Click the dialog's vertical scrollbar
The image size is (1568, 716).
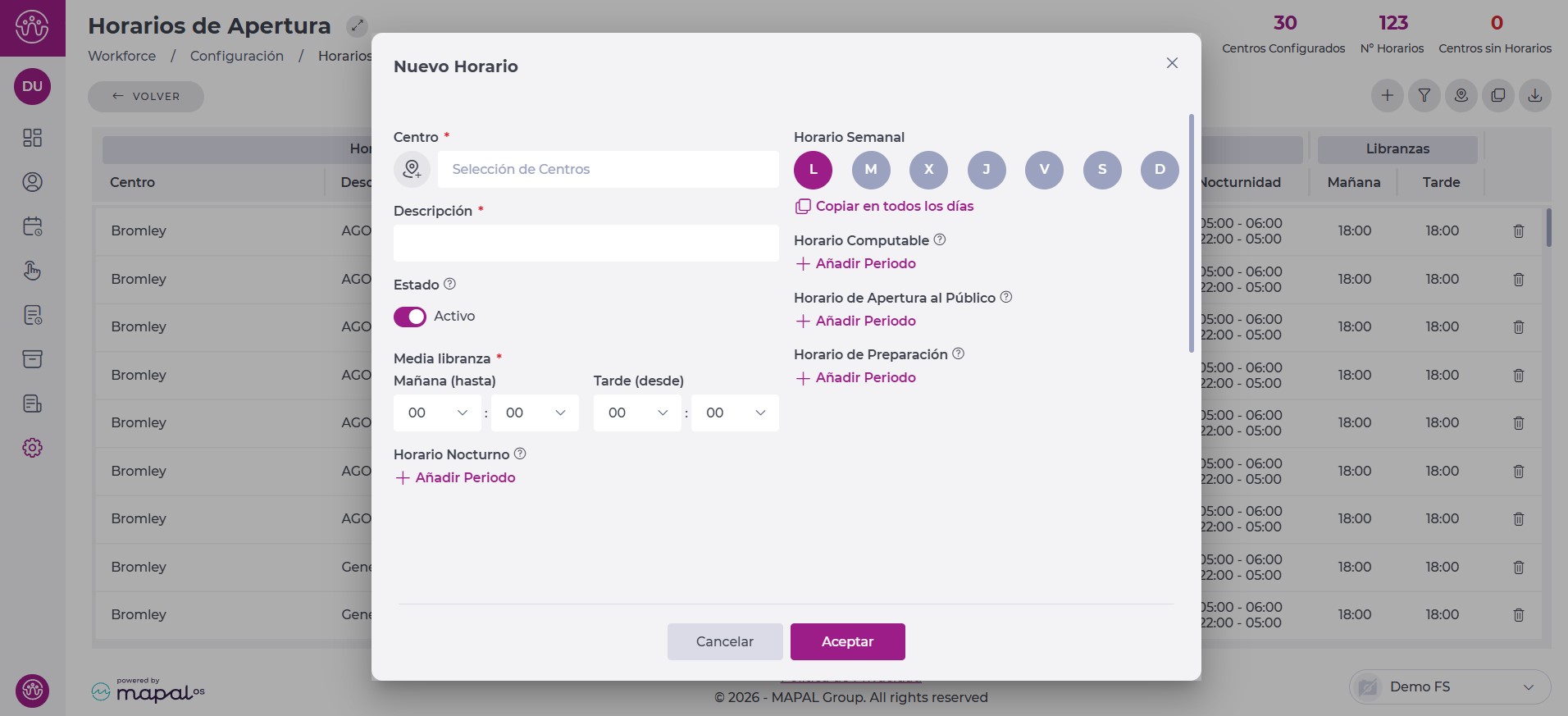click(x=1191, y=234)
